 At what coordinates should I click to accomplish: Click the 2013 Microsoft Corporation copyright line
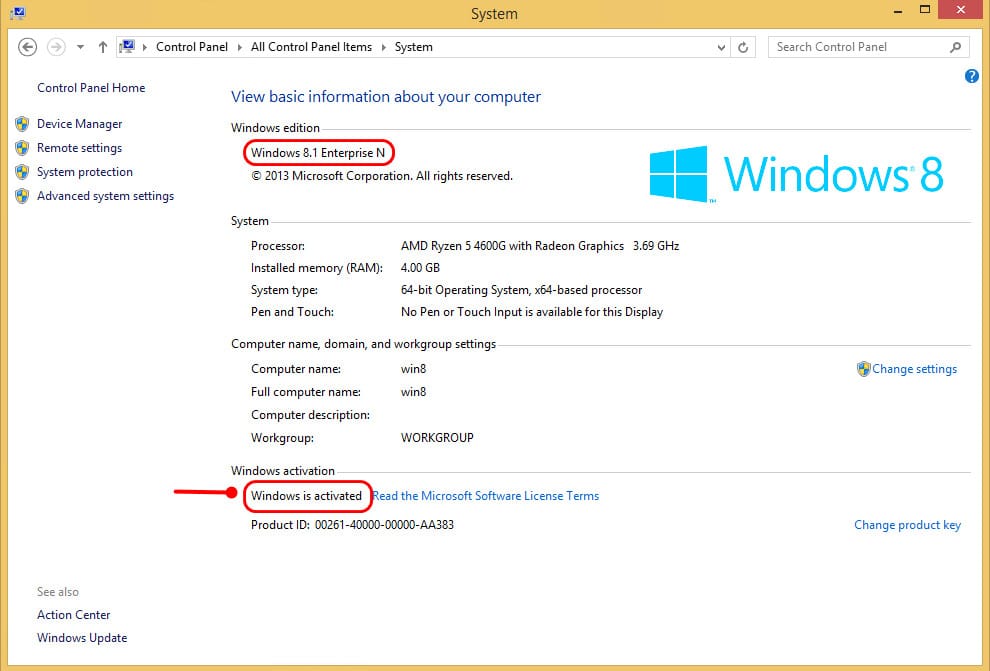point(382,176)
